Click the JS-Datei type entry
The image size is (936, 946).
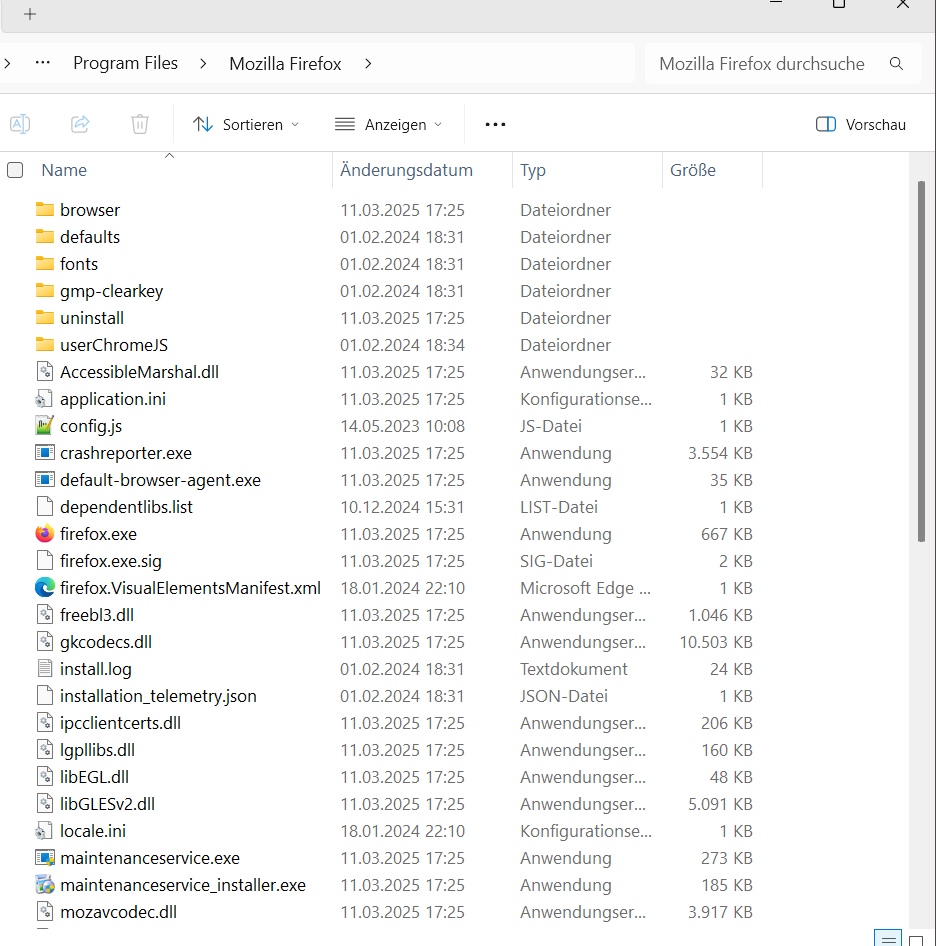[x=551, y=426]
